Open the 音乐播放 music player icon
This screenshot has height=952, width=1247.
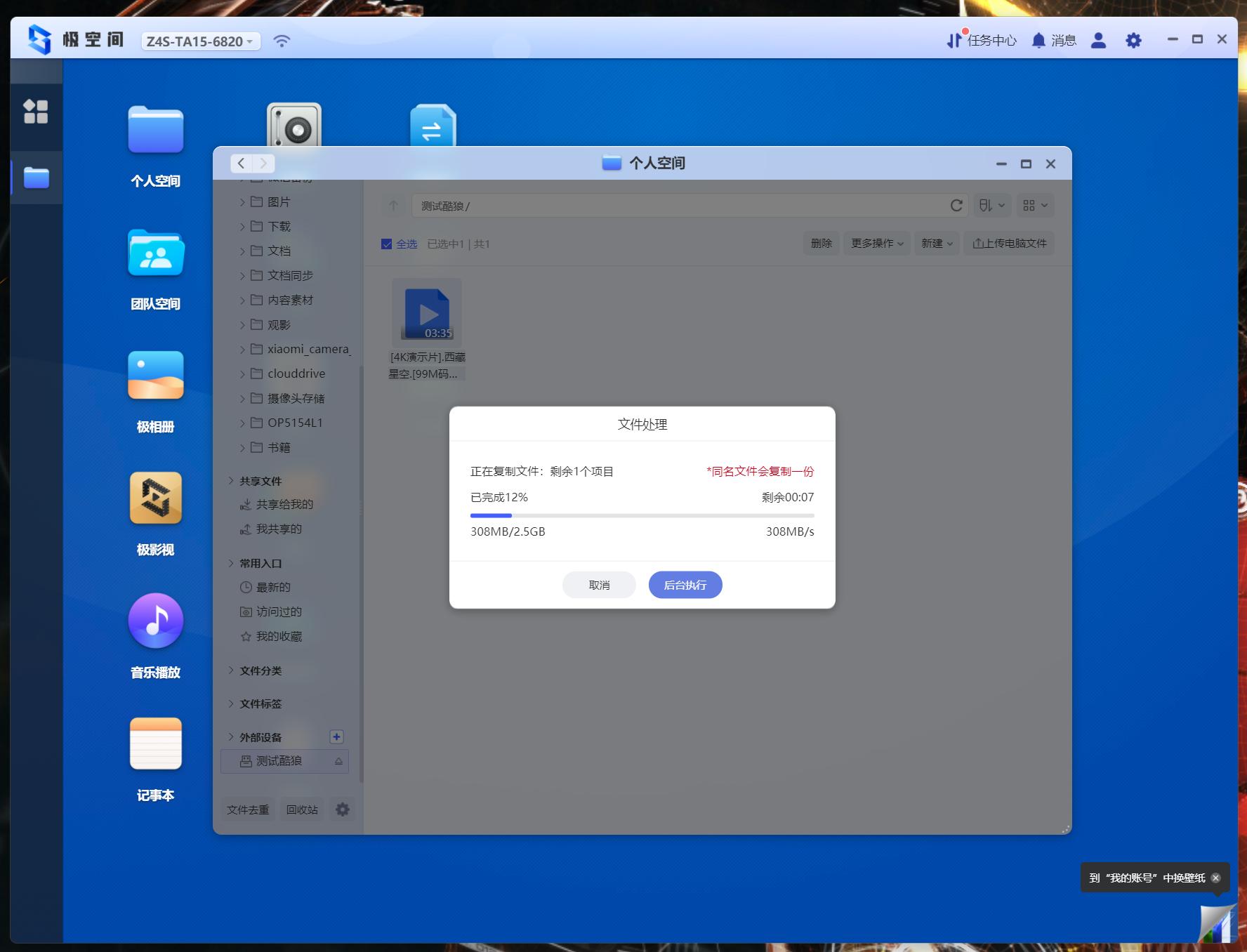coord(155,621)
